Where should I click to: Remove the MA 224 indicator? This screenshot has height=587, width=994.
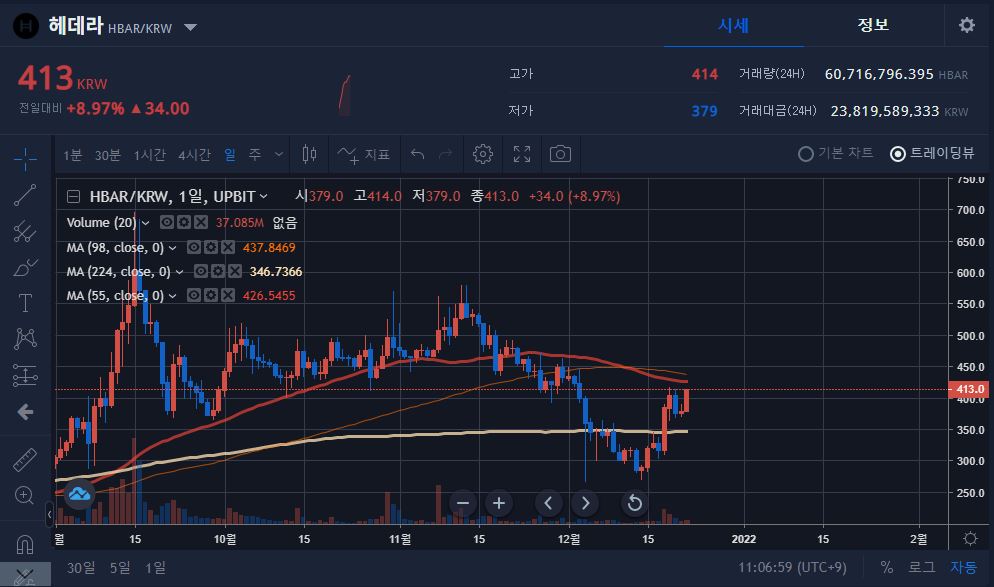pyautogui.click(x=235, y=271)
